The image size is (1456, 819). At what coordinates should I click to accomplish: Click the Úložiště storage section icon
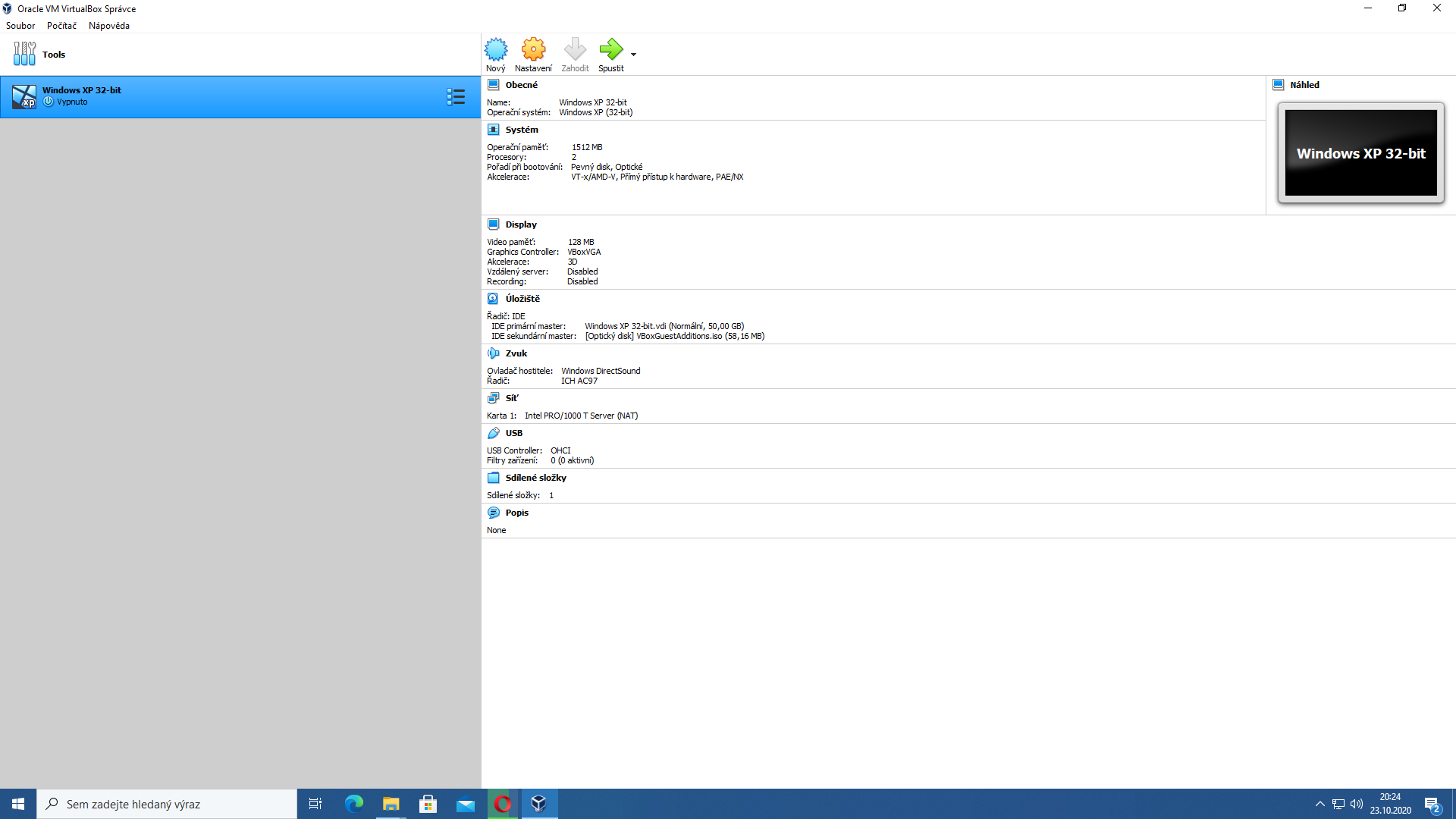(x=493, y=299)
